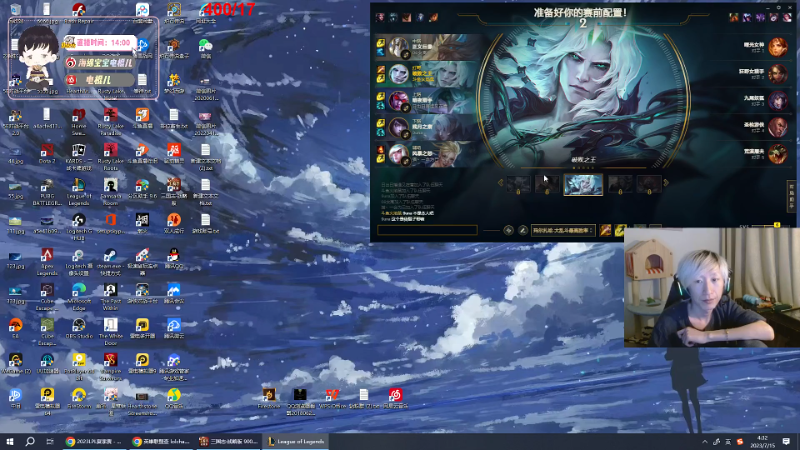Go to the previous skin in the carousel
Image resolution: width=800 pixels, height=450 pixels.
pyautogui.click(x=501, y=183)
